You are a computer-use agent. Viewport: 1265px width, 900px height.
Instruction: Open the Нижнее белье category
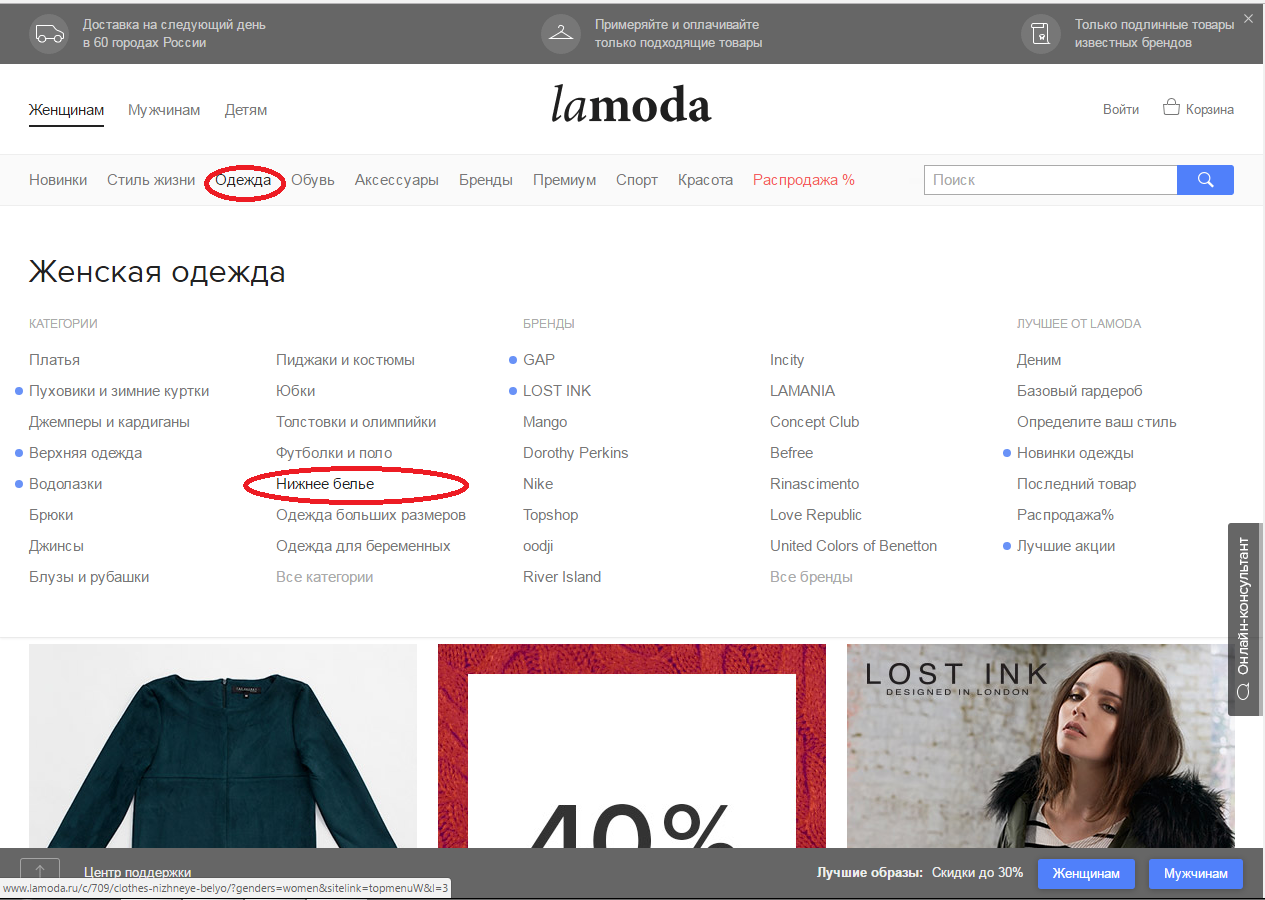pos(325,484)
